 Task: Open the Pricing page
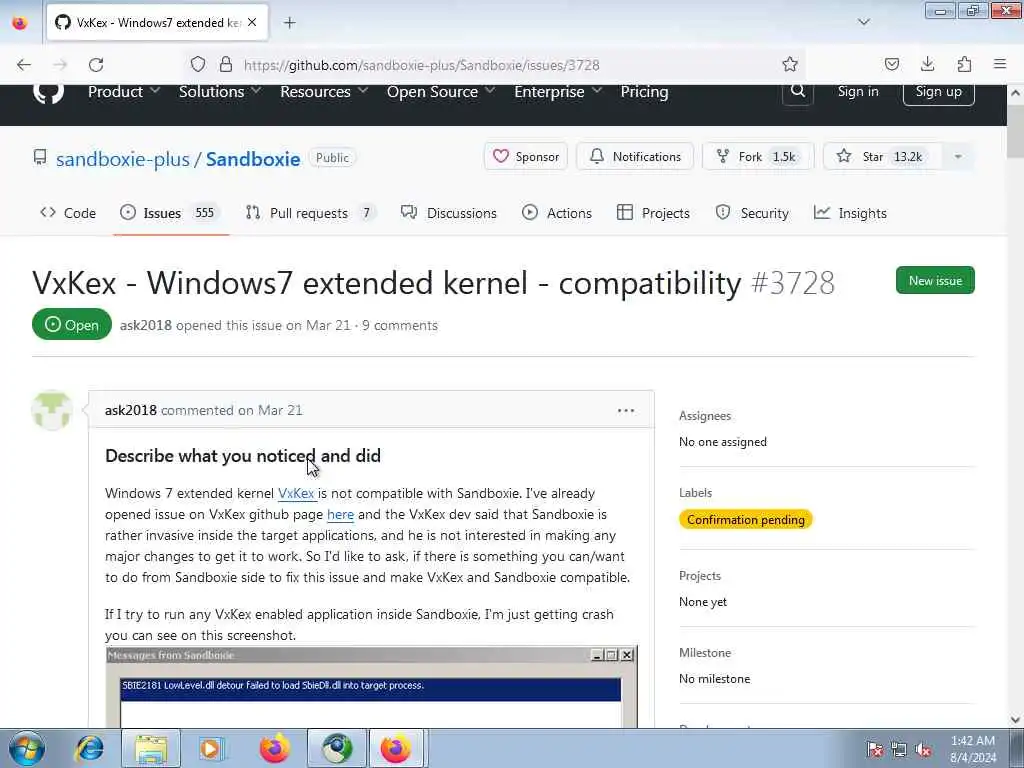[644, 92]
